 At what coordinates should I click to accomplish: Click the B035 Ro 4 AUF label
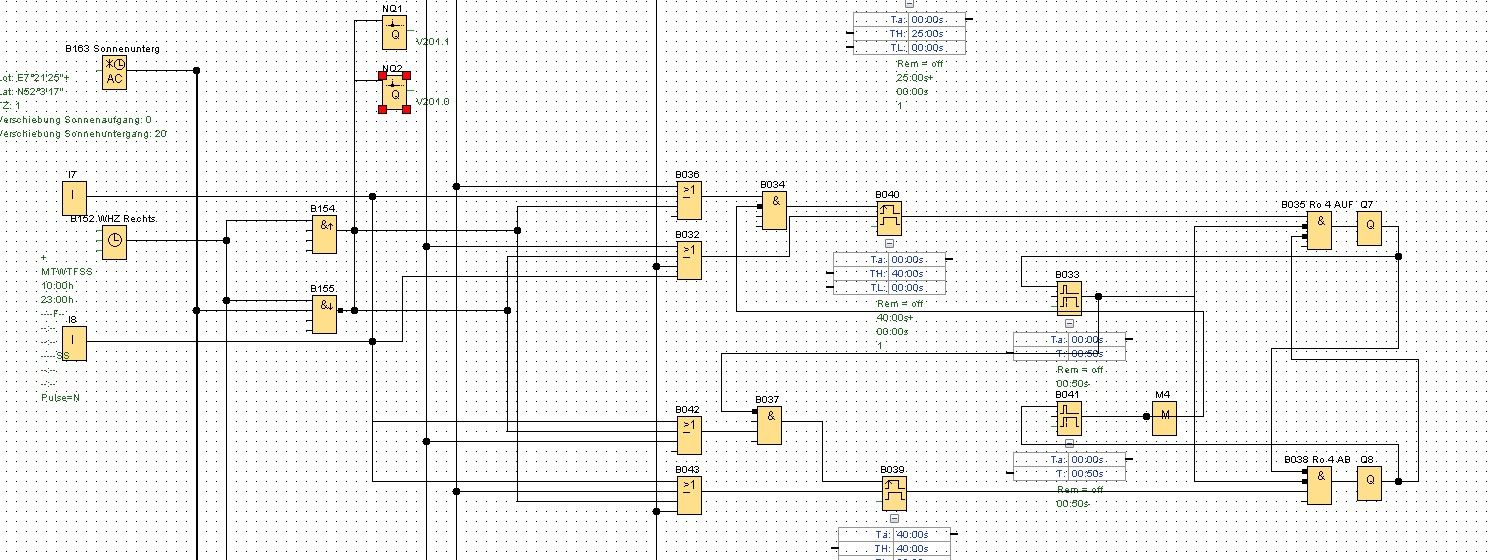(1317, 204)
